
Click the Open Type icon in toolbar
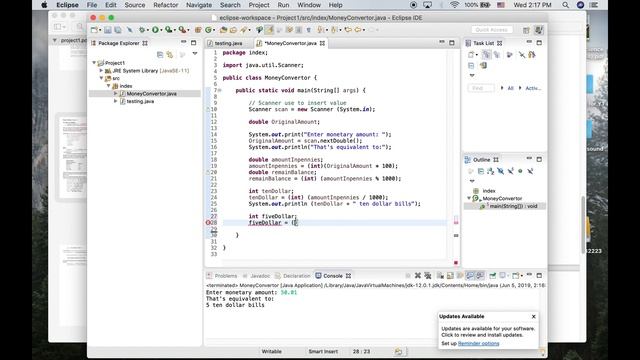pyautogui.click(x=223, y=30)
